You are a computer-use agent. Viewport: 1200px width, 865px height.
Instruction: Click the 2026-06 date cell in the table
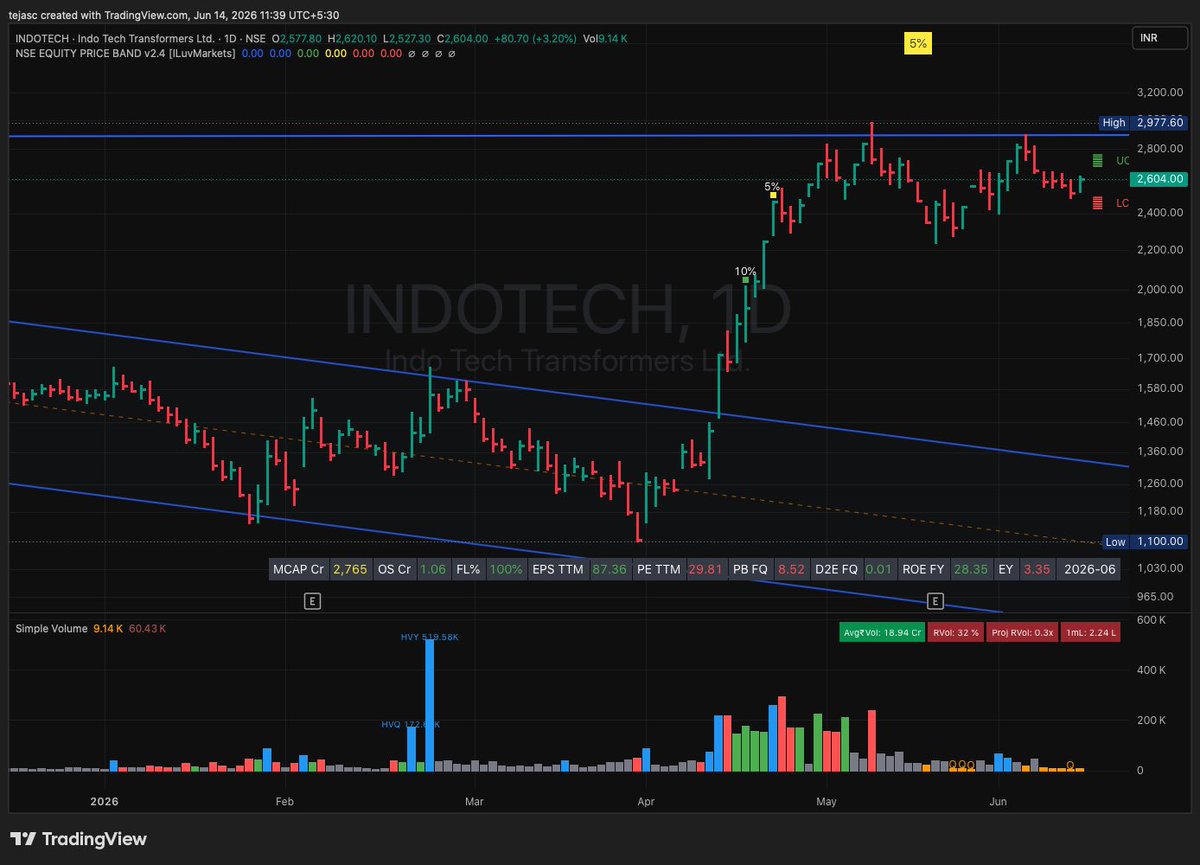[1088, 569]
